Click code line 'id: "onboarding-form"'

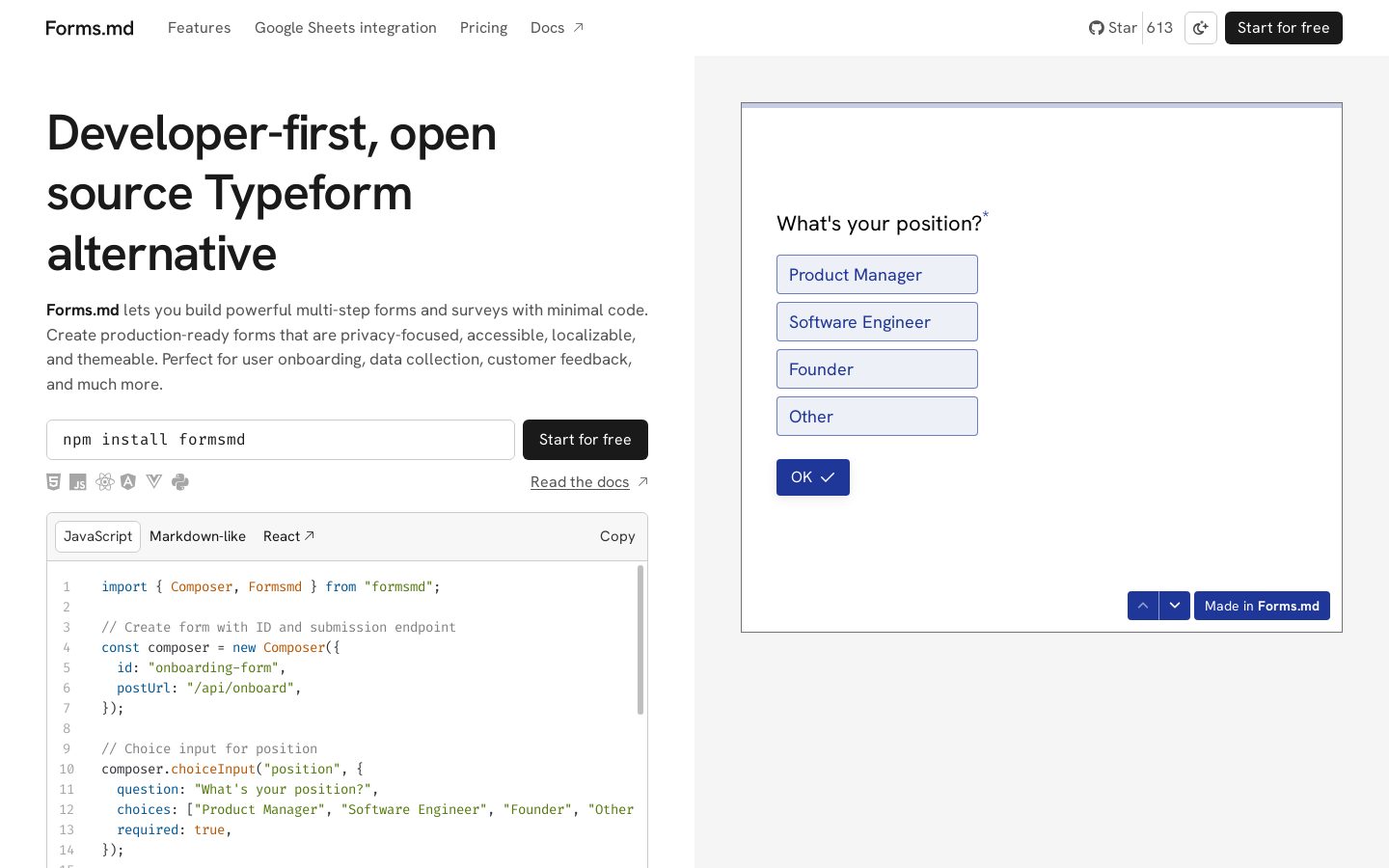pyautogui.click(x=202, y=667)
